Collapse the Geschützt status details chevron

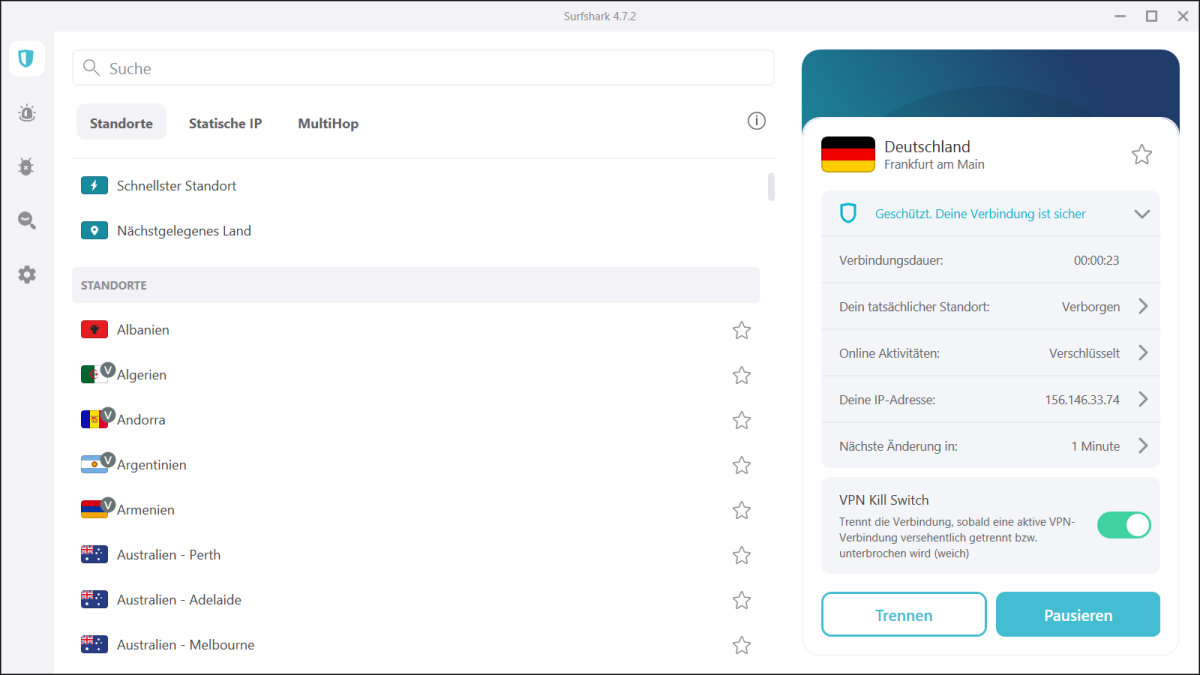pyautogui.click(x=1142, y=213)
